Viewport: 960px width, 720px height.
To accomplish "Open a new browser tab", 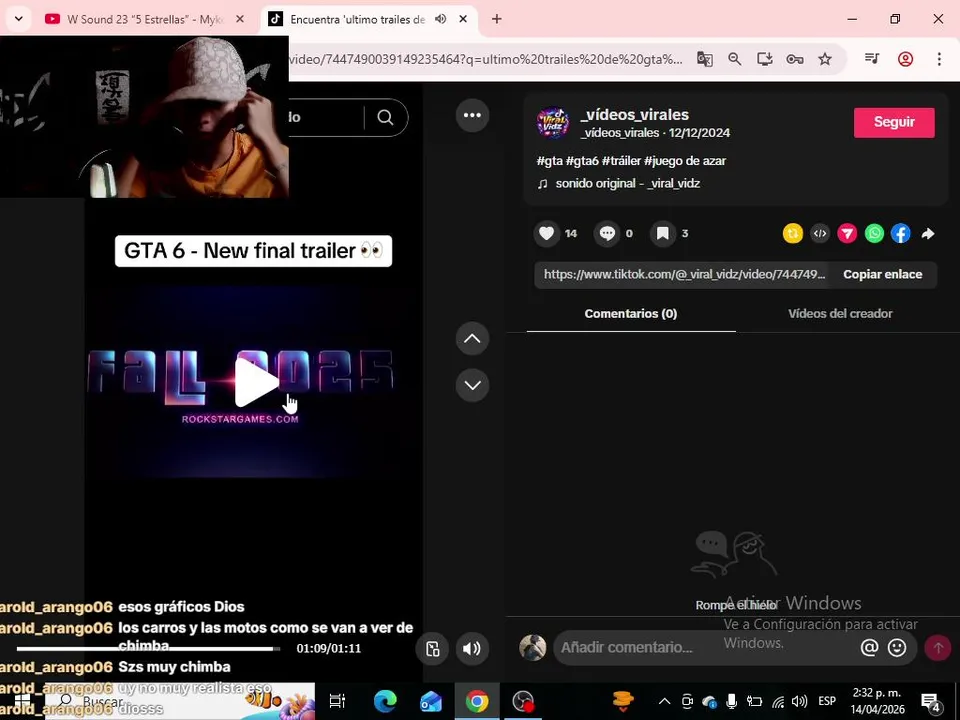I will 497,19.
